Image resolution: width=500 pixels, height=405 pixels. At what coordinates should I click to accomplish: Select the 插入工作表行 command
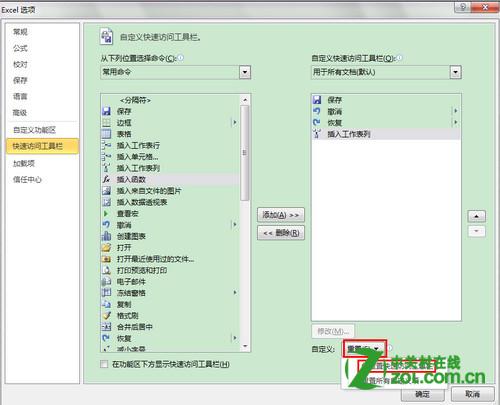(x=170, y=145)
